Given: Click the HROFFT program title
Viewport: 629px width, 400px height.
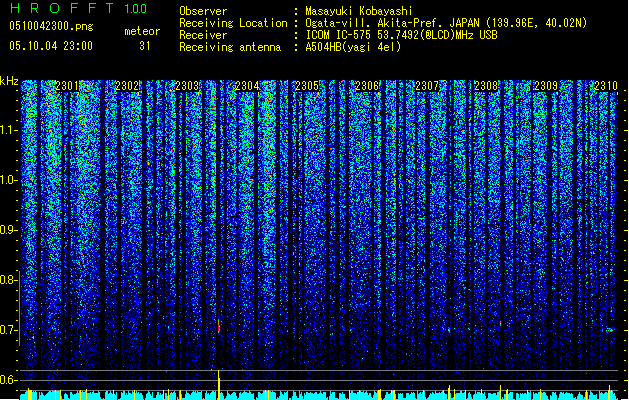Looking at the screenshot, I should coord(63,8).
